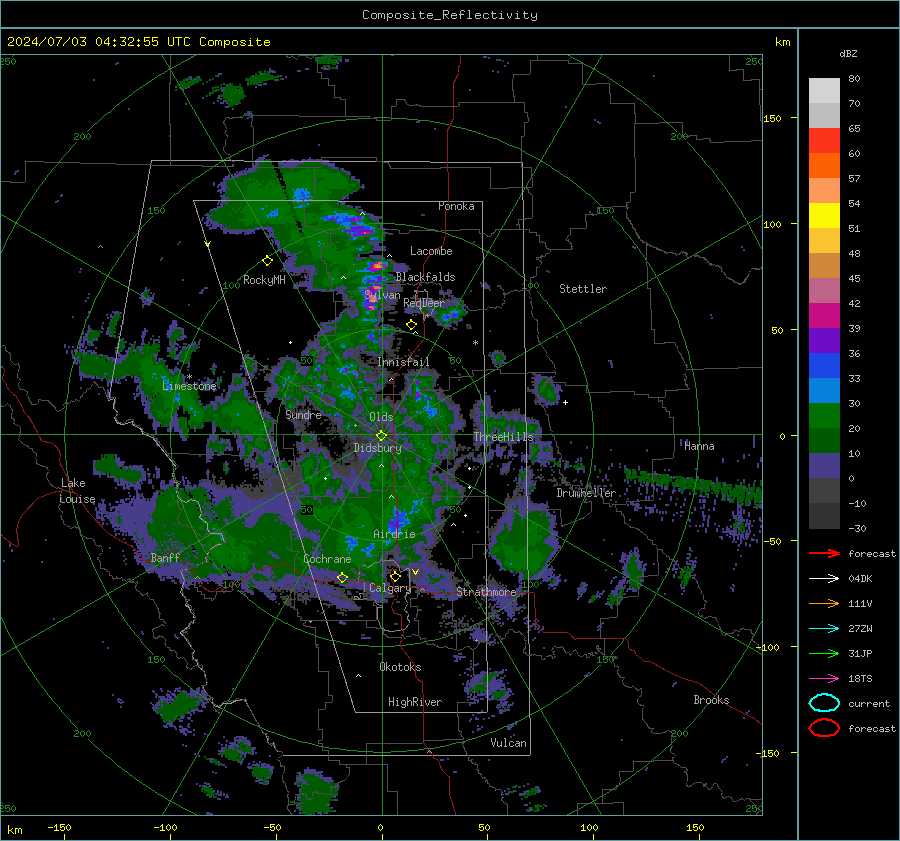Click the Limestone label on the map
Screen dimensions: 900x841
(x=189, y=386)
